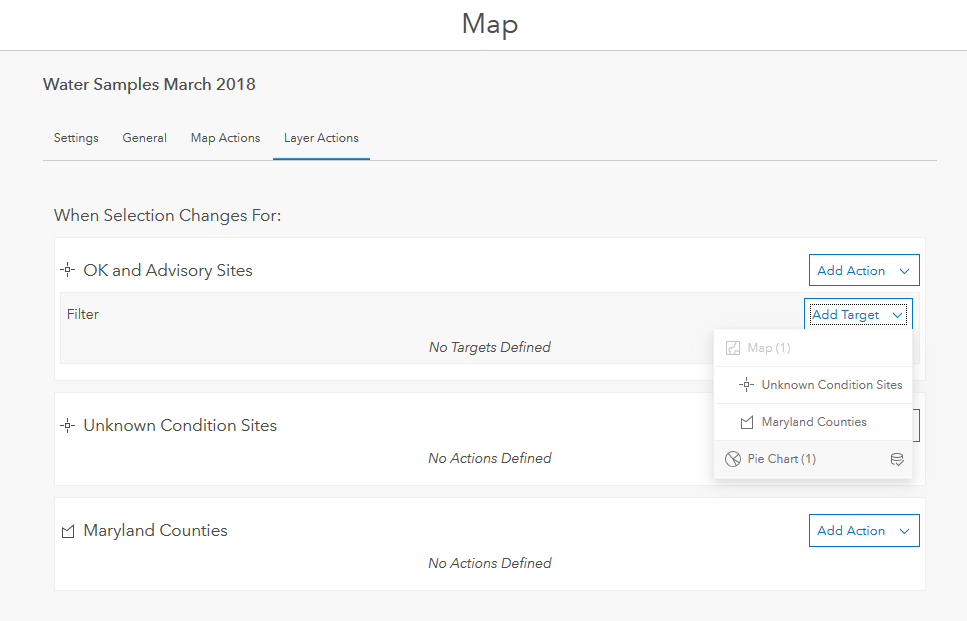
Task: Click the point icon beside OK and Advisory Sites
Action: point(68,270)
